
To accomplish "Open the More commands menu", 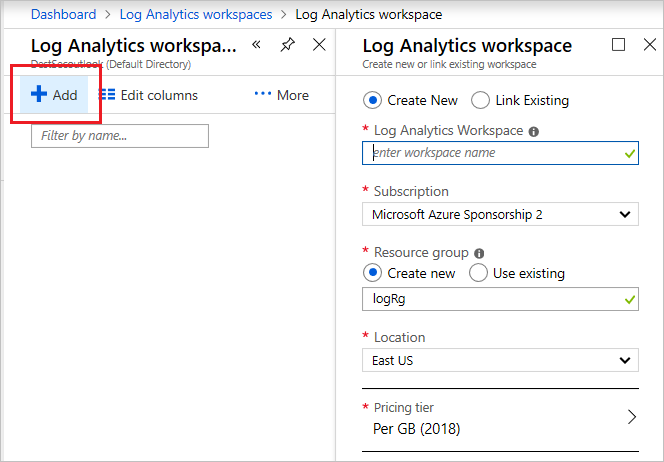I will click(282, 95).
